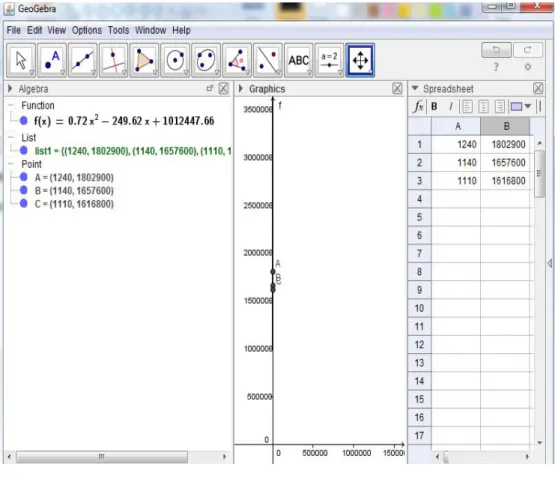Open cell color dropdown arrow
This screenshot has height=479, width=555.
[528, 106]
